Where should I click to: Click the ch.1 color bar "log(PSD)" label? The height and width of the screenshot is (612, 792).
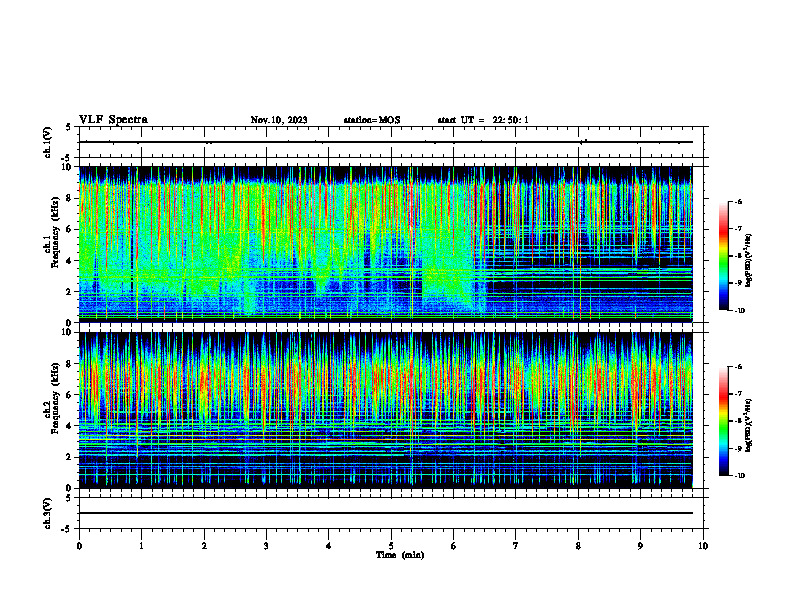tap(749, 261)
